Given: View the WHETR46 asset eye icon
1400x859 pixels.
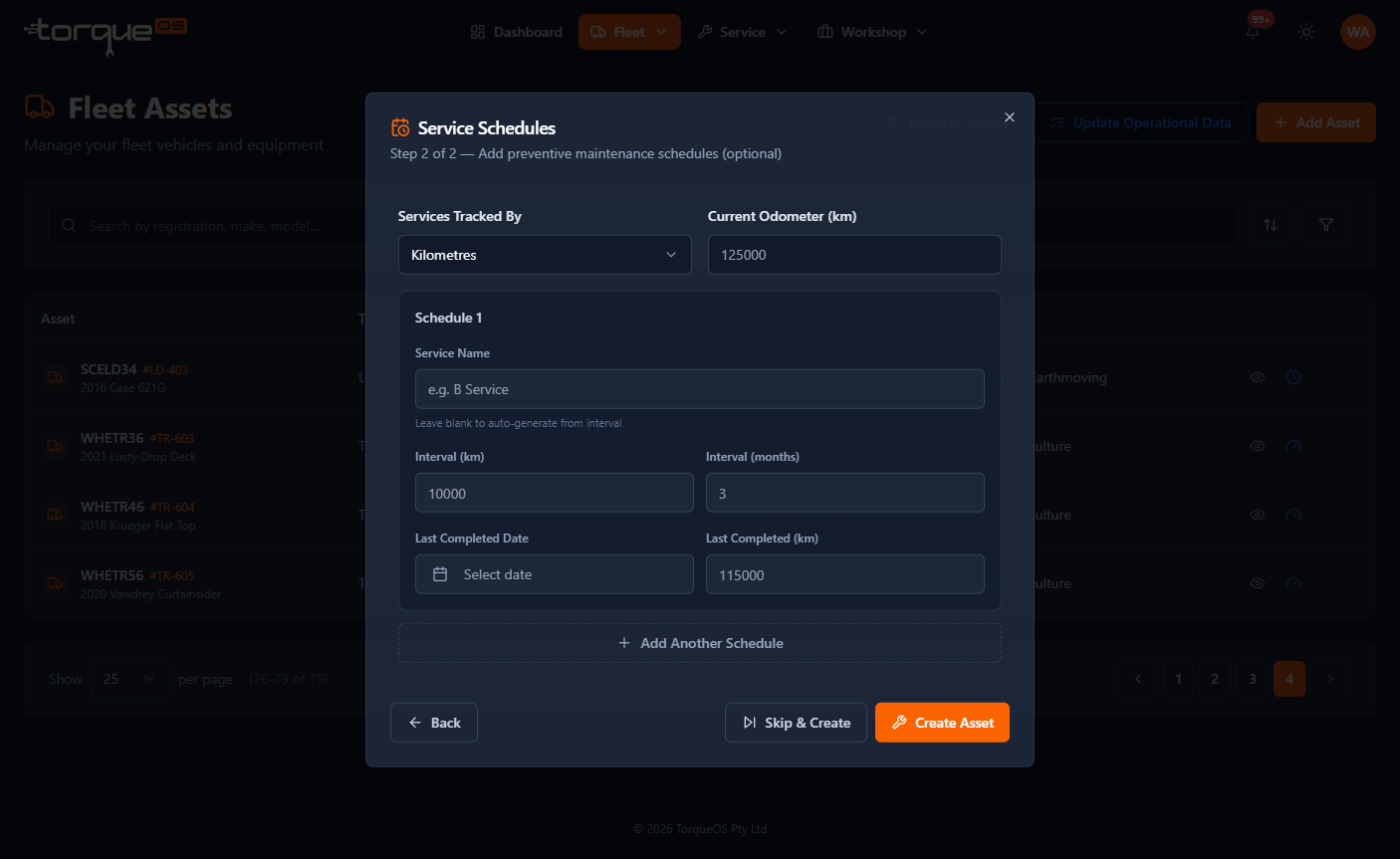Looking at the screenshot, I should point(1258,515).
